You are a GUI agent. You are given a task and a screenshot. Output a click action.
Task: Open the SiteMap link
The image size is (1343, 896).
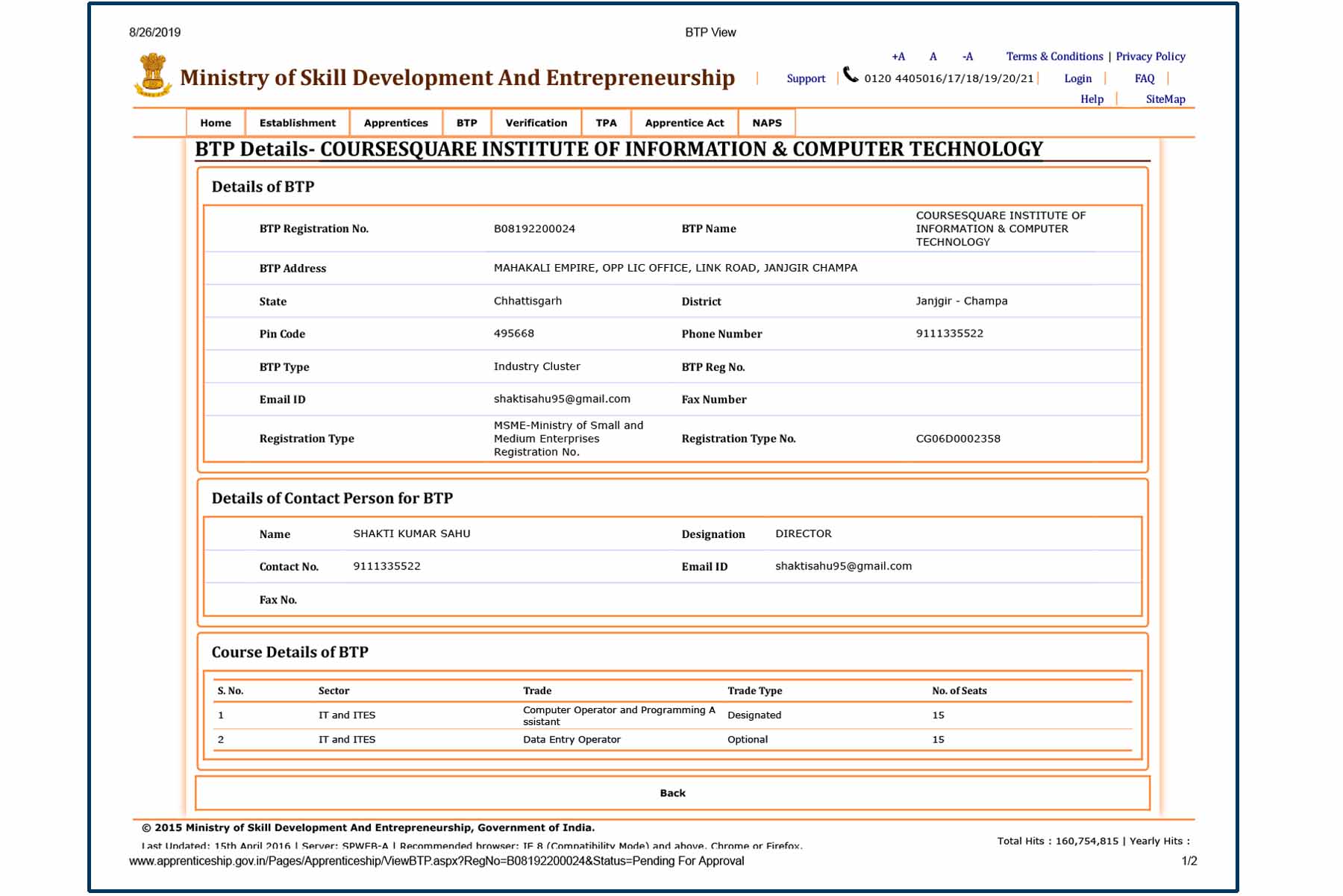click(x=1165, y=99)
